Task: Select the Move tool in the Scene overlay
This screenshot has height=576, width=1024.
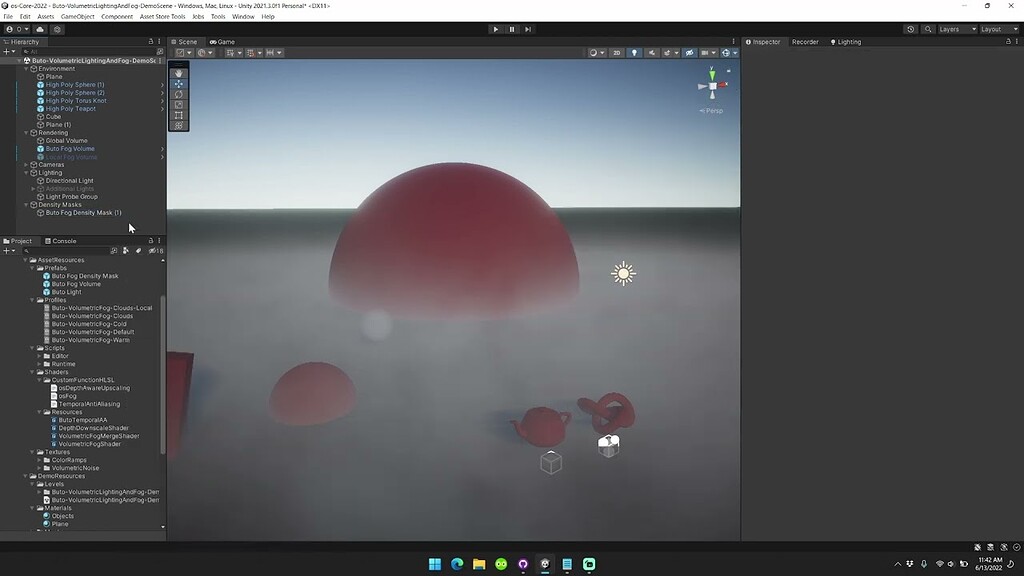Action: [x=178, y=84]
